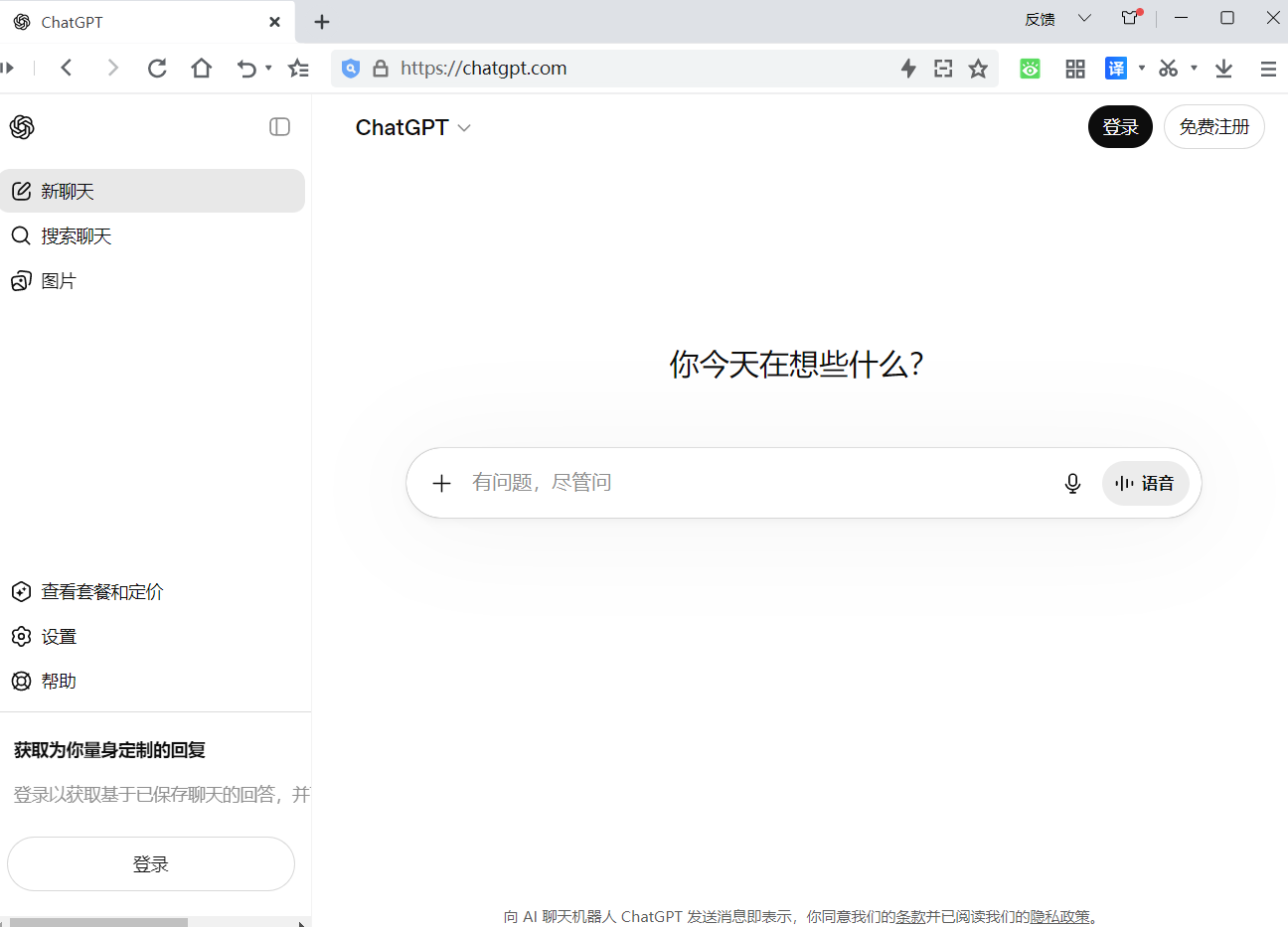Viewport: 1288px width, 927px height.
Task: Open the 隐私政策 privacy policy link
Action: click(x=1059, y=916)
